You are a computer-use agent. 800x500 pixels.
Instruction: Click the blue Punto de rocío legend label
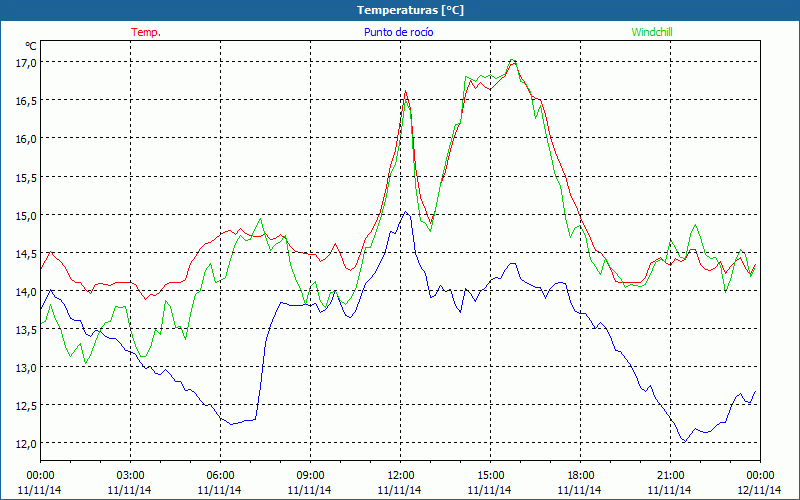tap(398, 32)
